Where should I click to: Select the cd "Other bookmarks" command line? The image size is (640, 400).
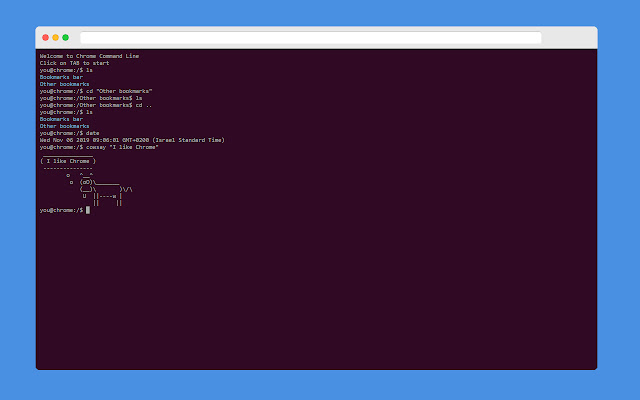coord(96,91)
